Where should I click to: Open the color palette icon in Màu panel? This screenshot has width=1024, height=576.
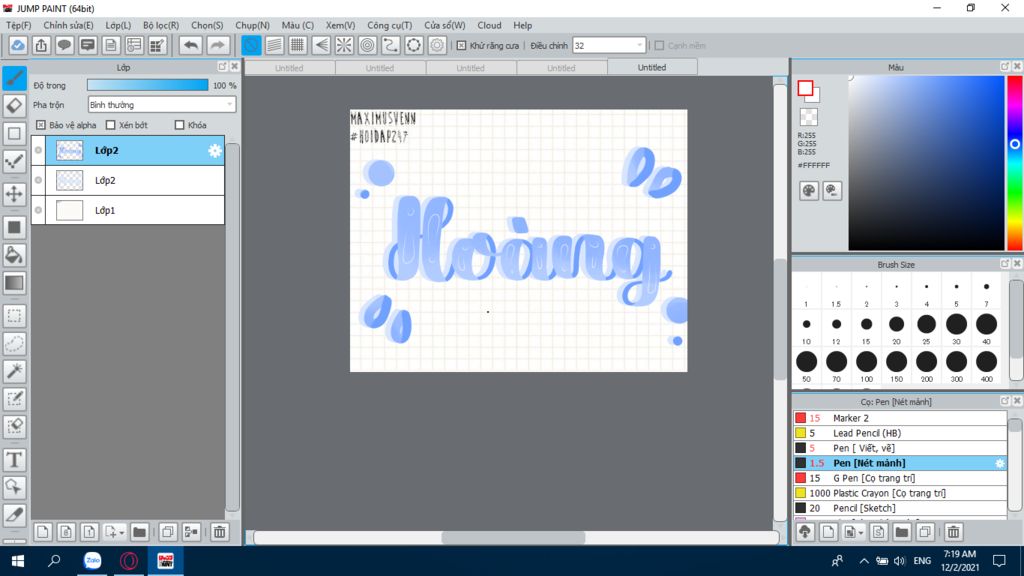(x=808, y=191)
